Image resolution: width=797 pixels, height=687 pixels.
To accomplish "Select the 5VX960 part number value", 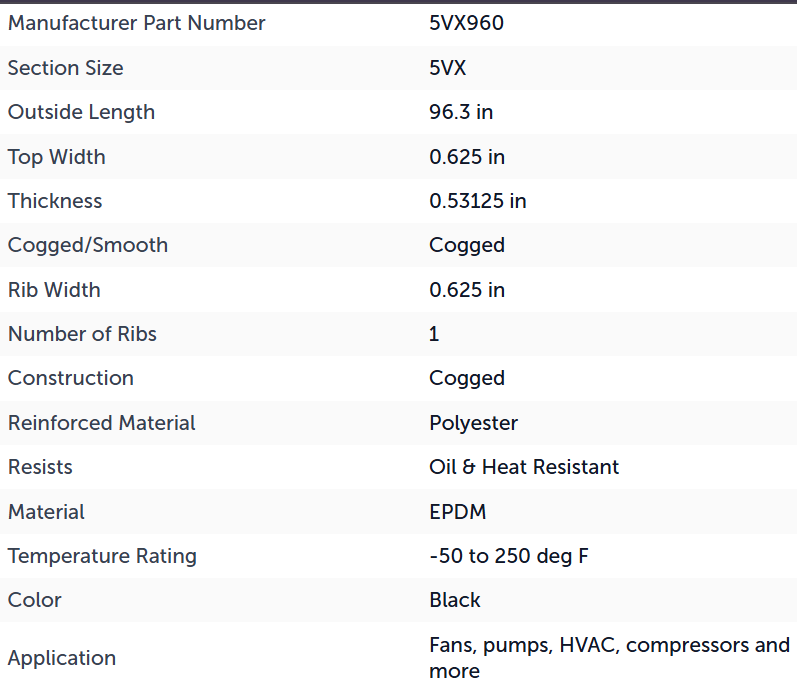I will [466, 23].
